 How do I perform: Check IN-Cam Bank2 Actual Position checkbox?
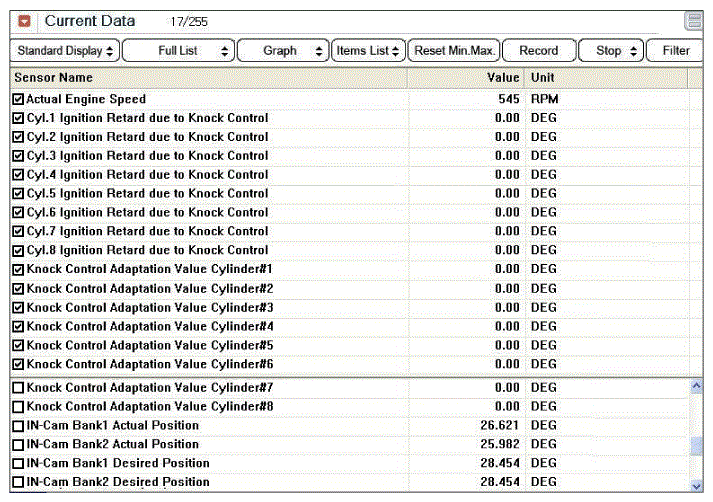click(18, 445)
